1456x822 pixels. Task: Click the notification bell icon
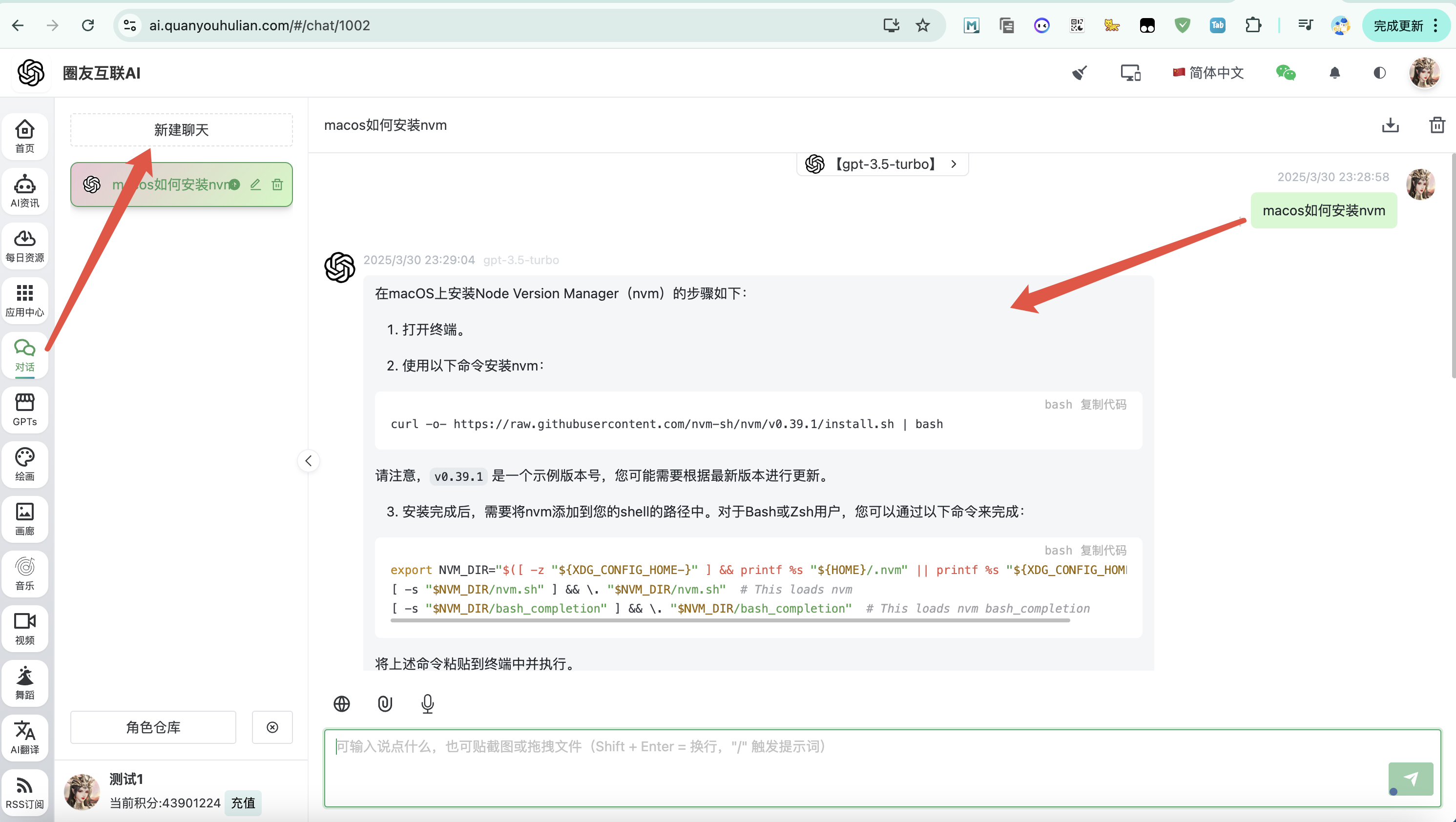point(1334,73)
